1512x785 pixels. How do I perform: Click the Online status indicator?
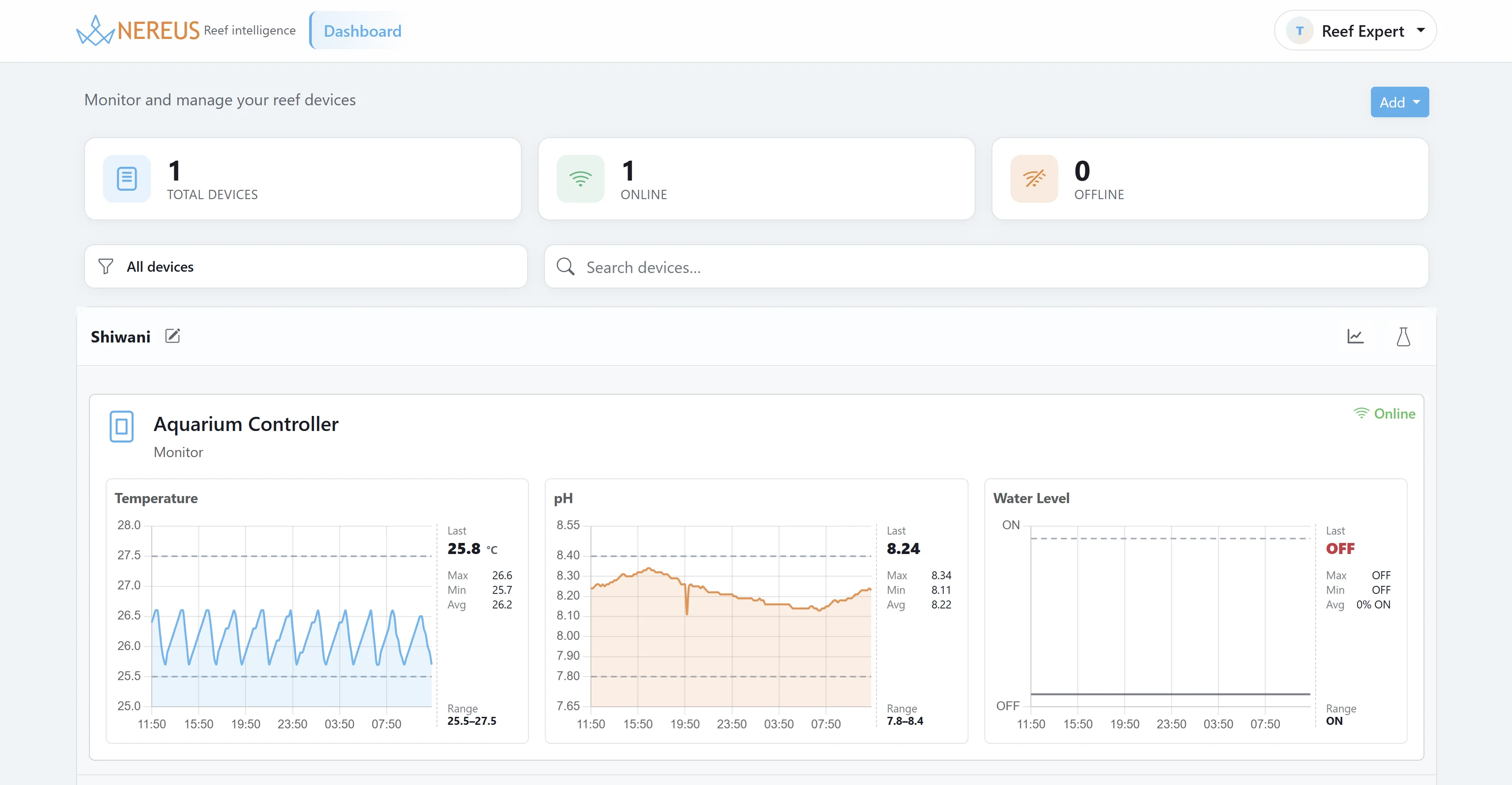coord(1384,413)
